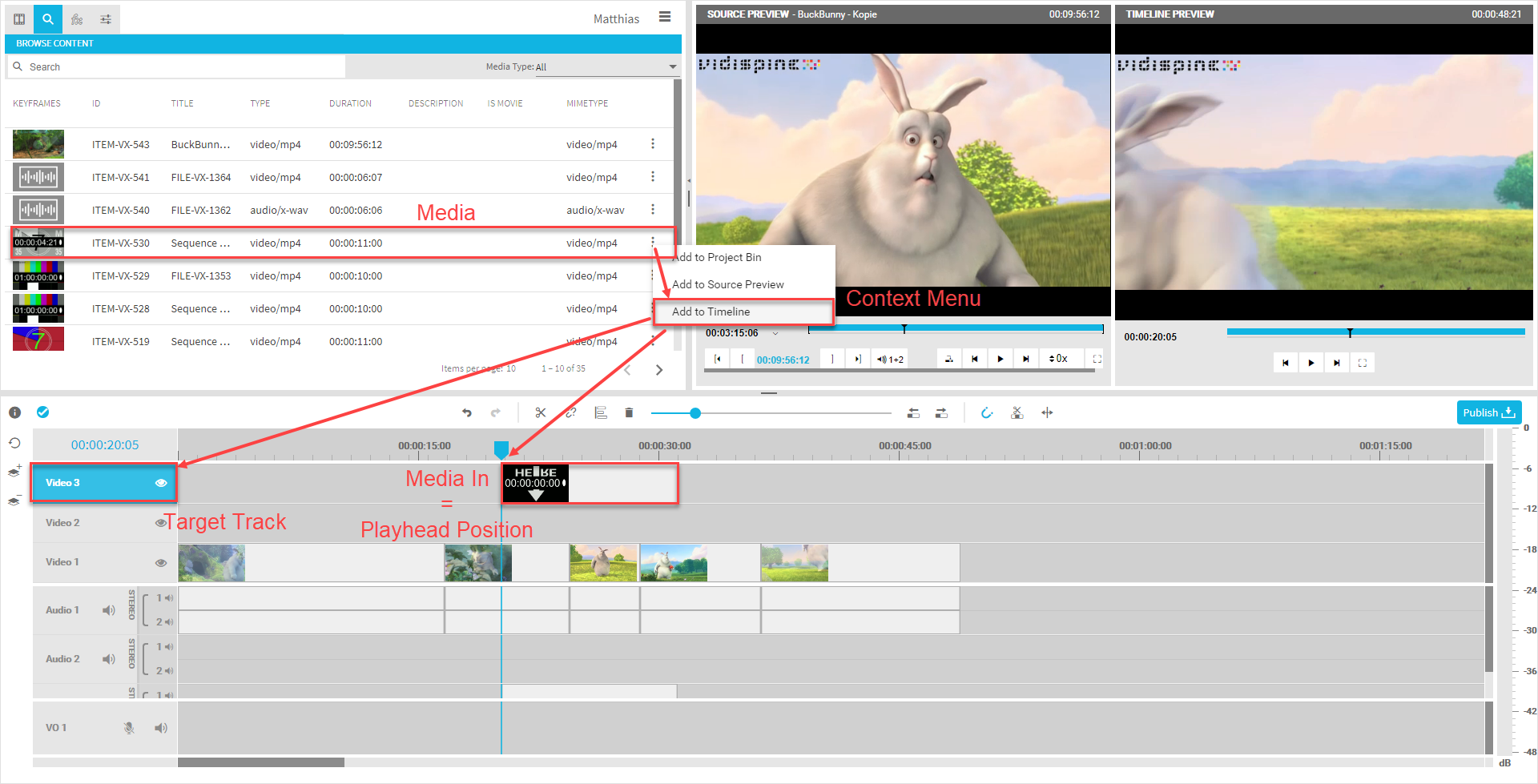Delete selection with the trash icon
This screenshot has width=1538, height=784.
(x=629, y=413)
